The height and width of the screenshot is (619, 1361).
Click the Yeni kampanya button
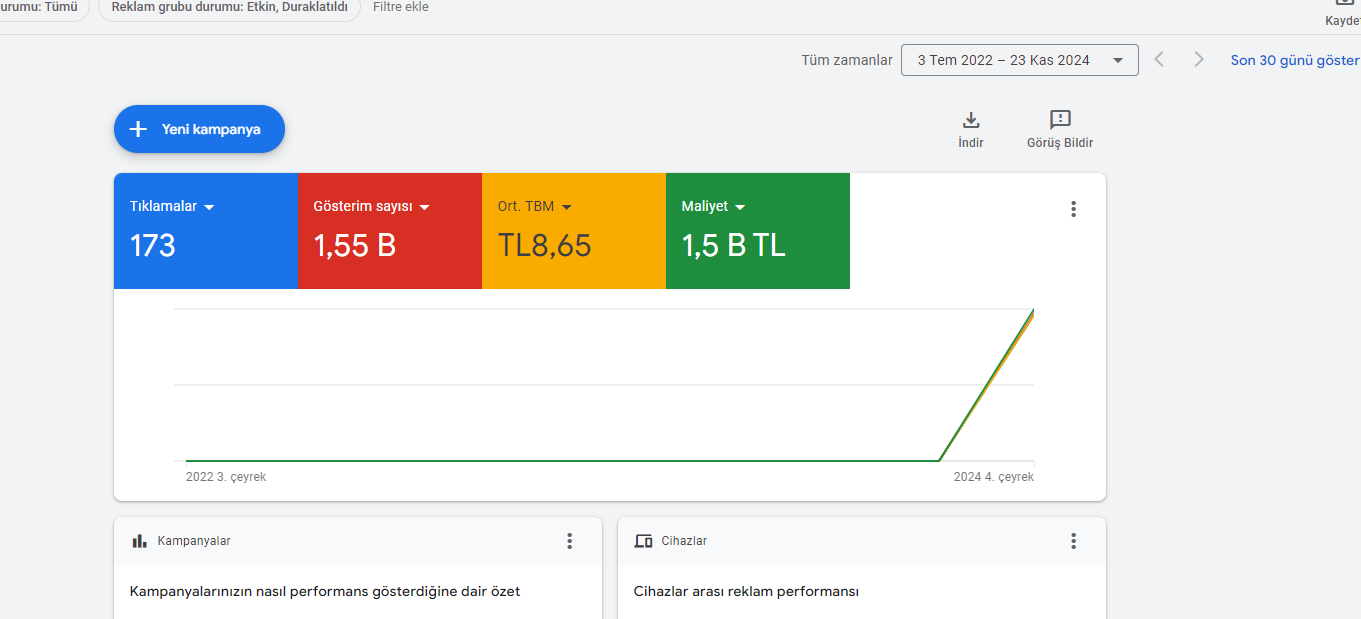point(199,129)
